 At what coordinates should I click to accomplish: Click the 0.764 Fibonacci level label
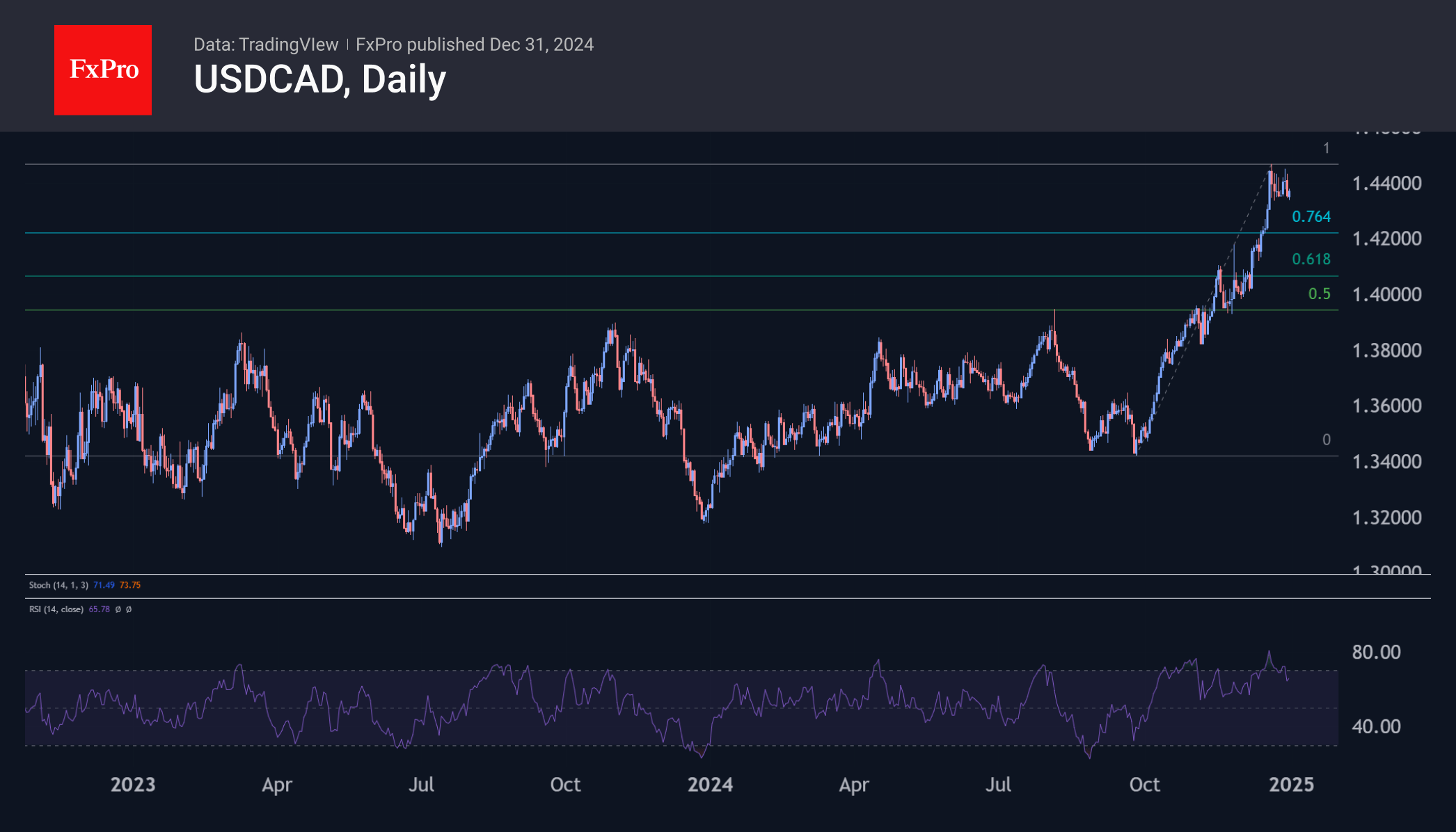point(1311,217)
